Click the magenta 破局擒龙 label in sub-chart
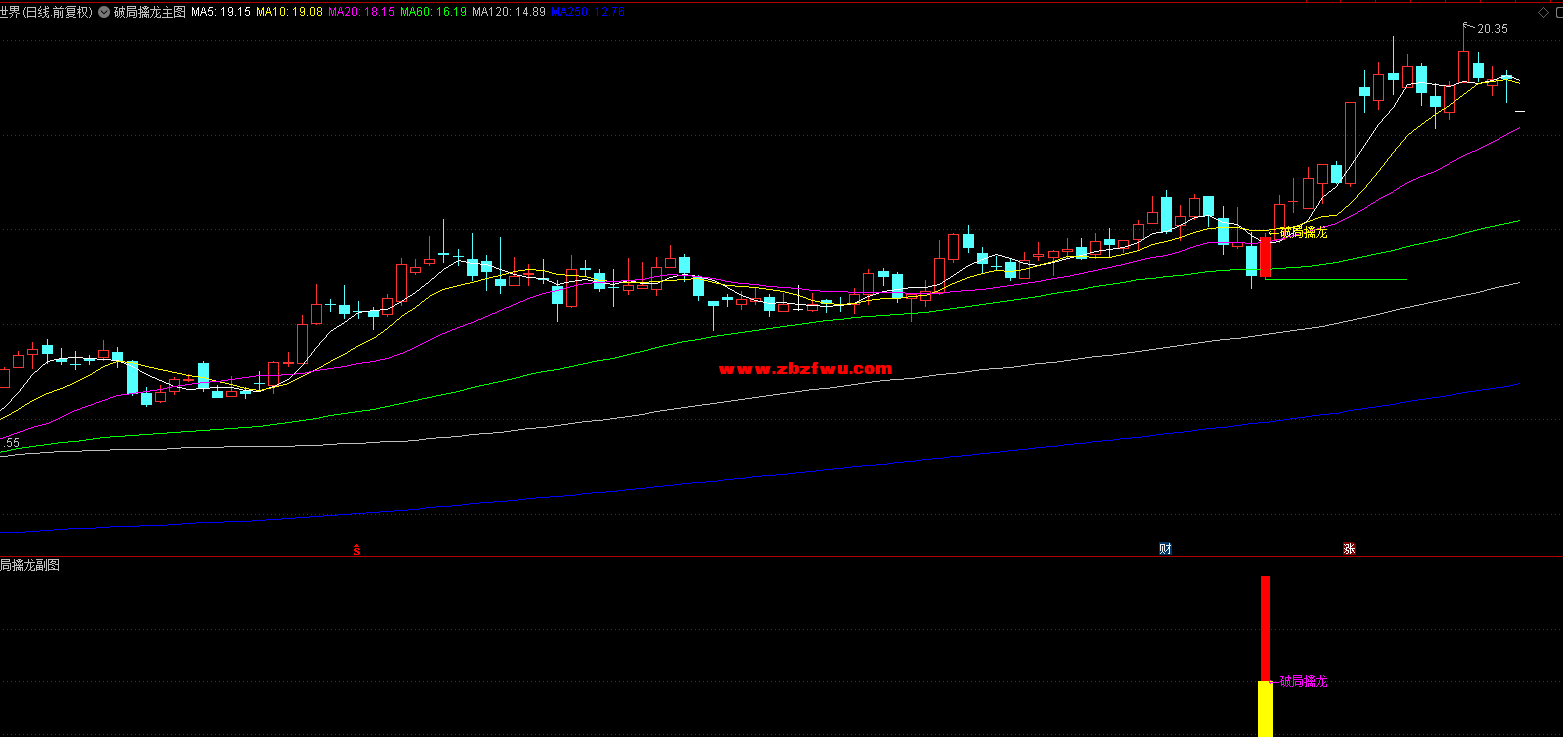1563x737 pixels. tap(1303, 681)
